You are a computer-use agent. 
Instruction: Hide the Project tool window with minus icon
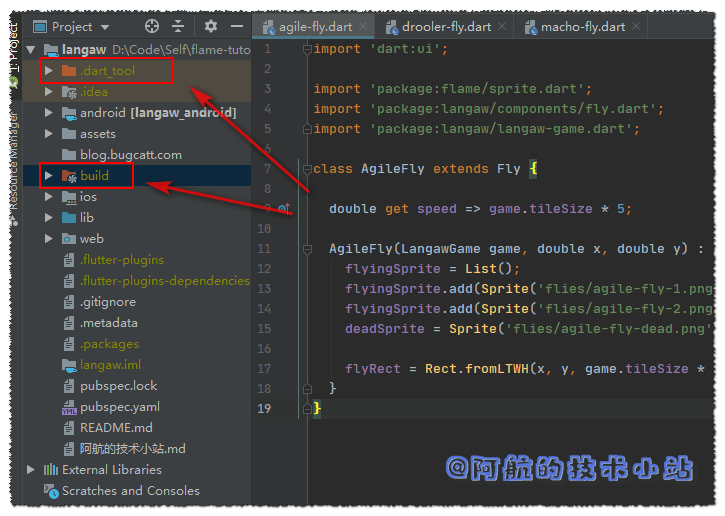coord(235,27)
